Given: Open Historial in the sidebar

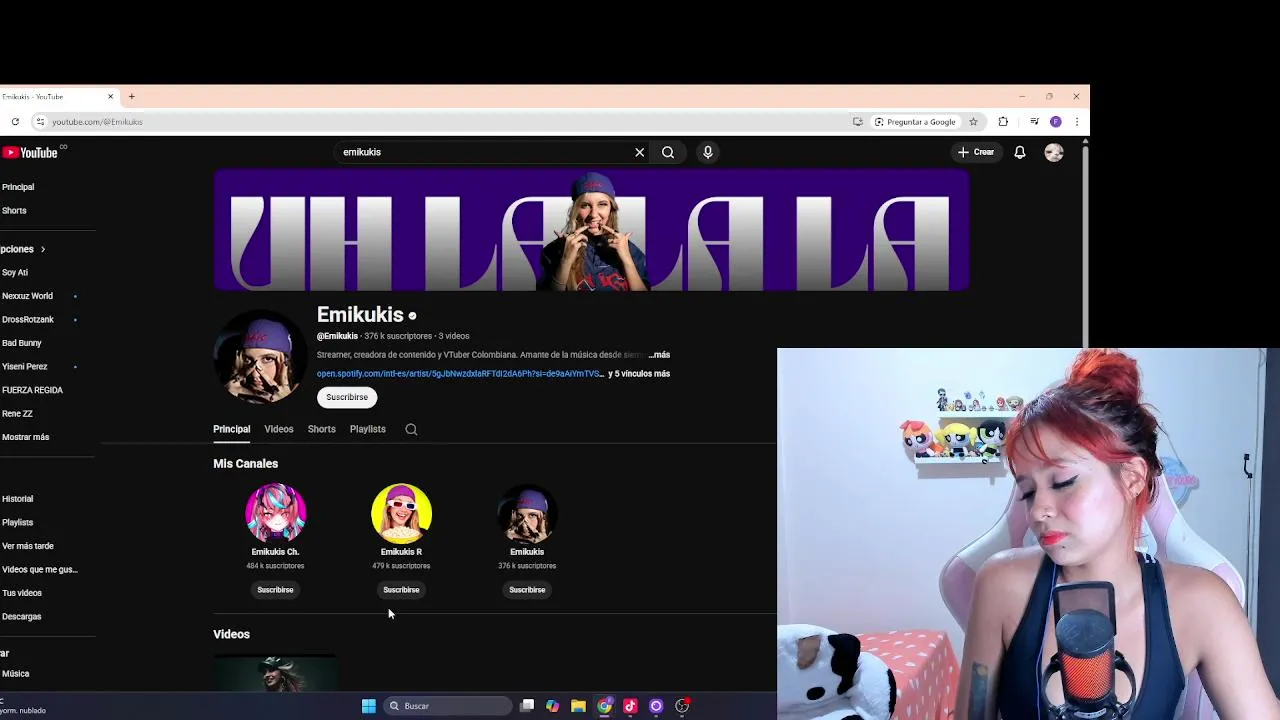Looking at the screenshot, I should [x=17, y=499].
